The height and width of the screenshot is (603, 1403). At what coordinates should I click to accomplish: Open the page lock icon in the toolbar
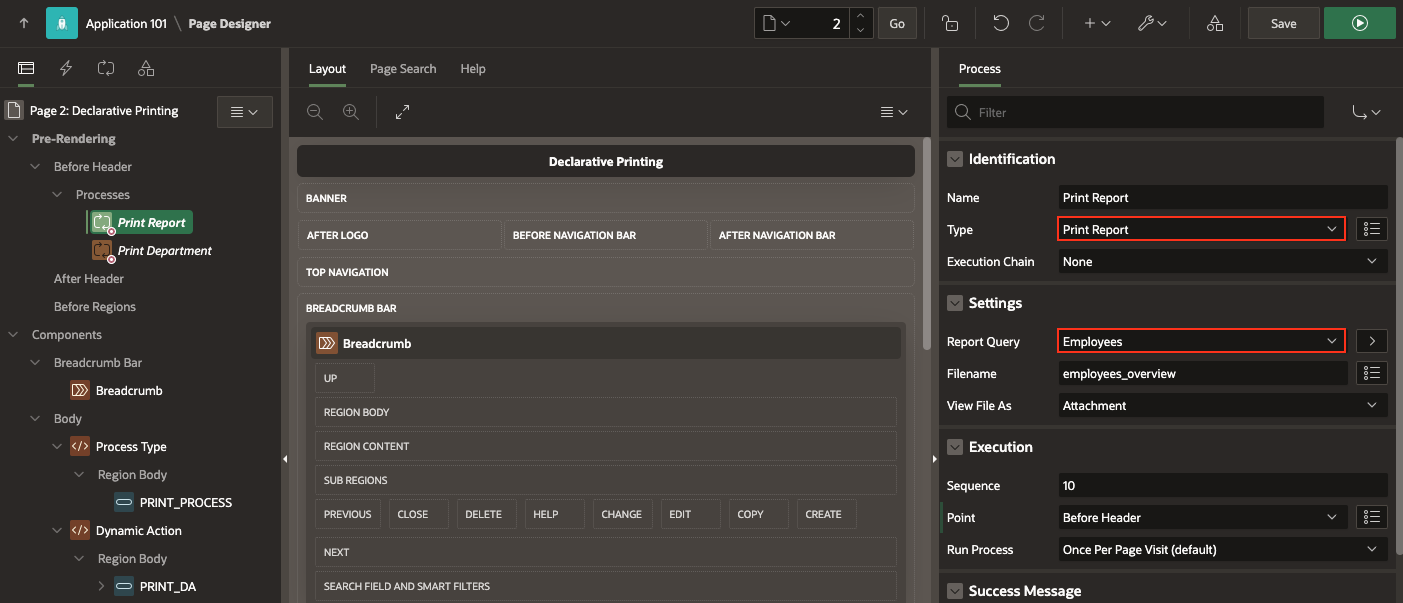point(950,22)
